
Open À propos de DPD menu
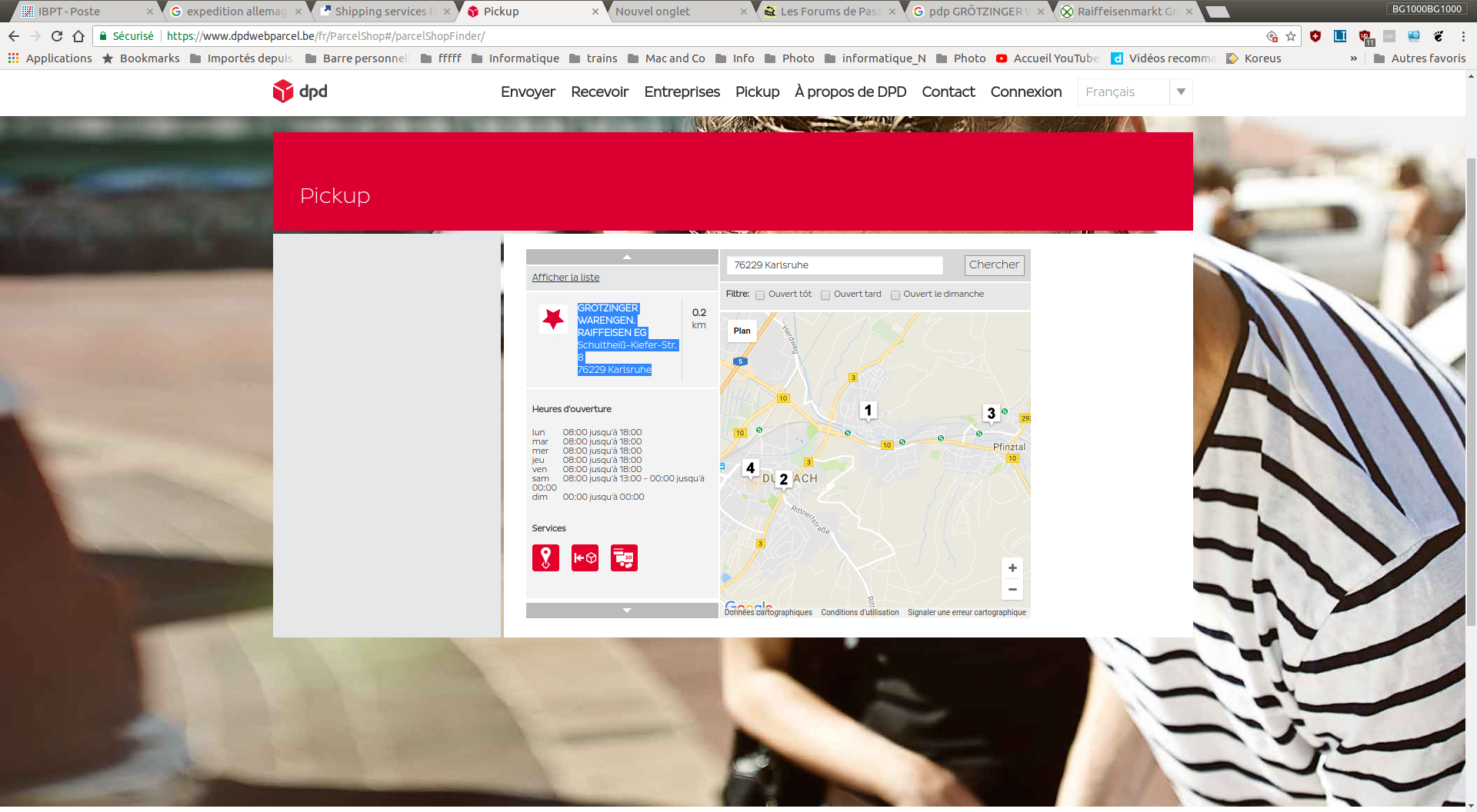click(851, 92)
